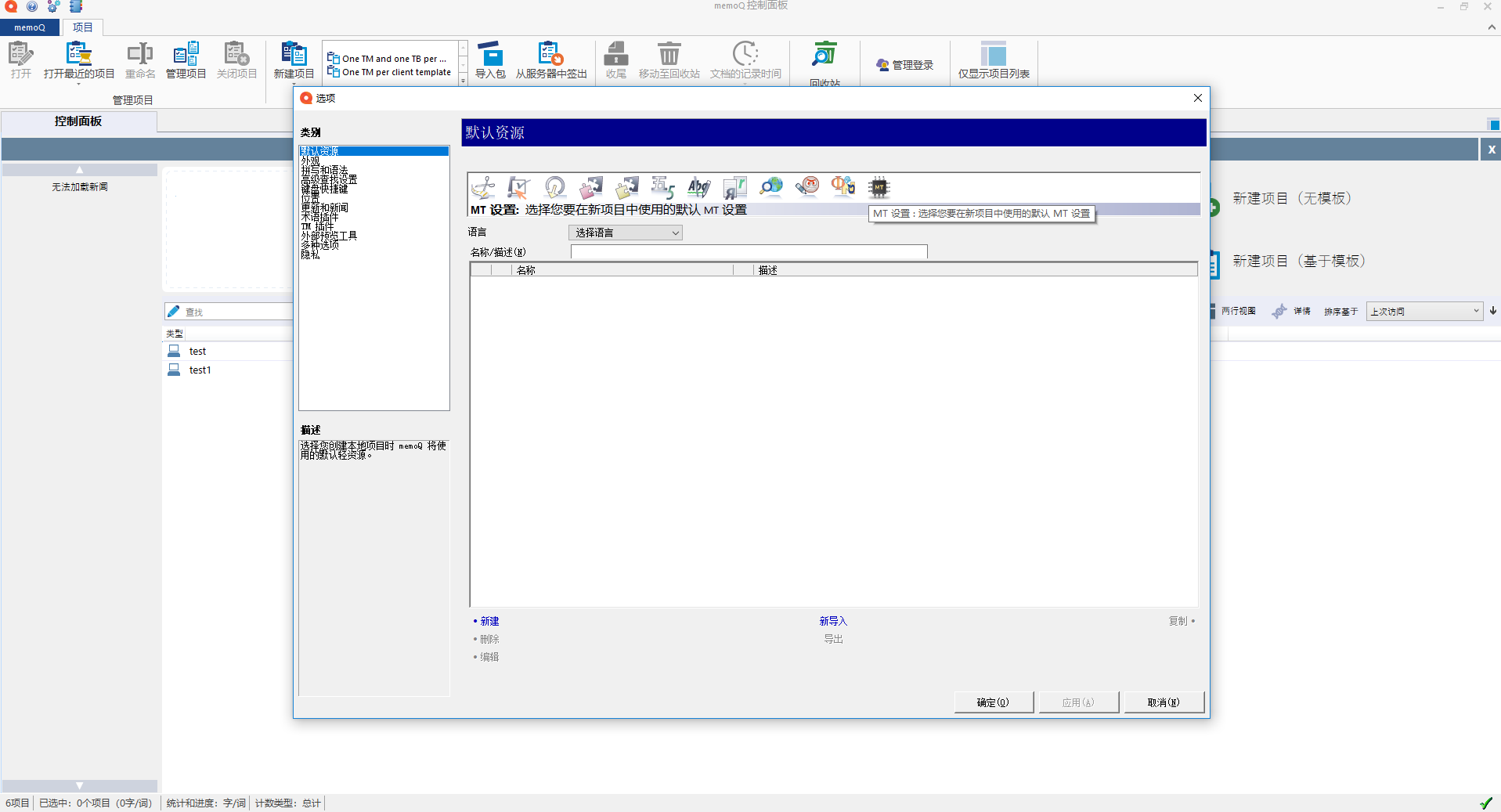The width and height of the screenshot is (1501, 812).
Task: Click the 描述 column header
Action: [x=976, y=270]
